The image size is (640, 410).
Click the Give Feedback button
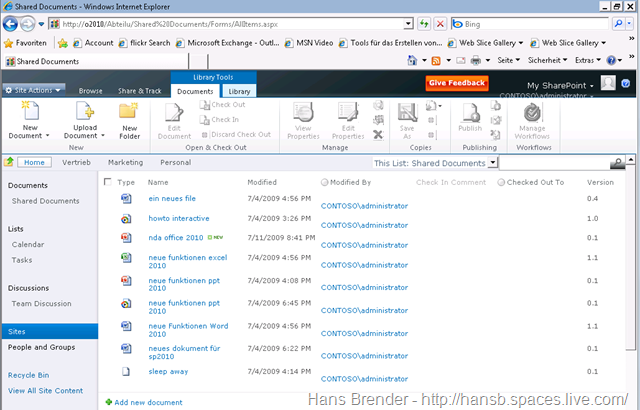tap(456, 83)
